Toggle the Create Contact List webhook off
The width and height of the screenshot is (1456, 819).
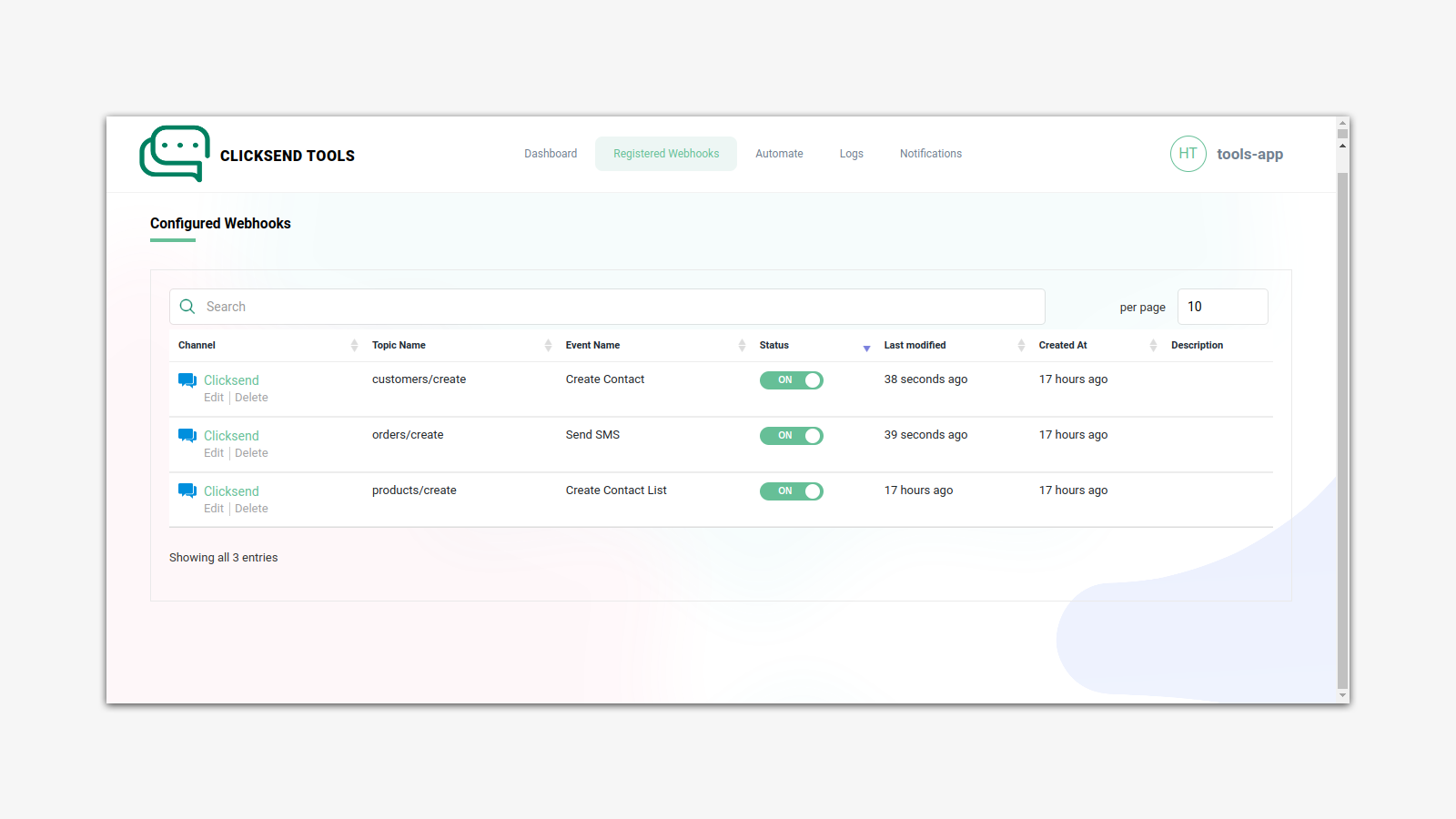(x=792, y=490)
